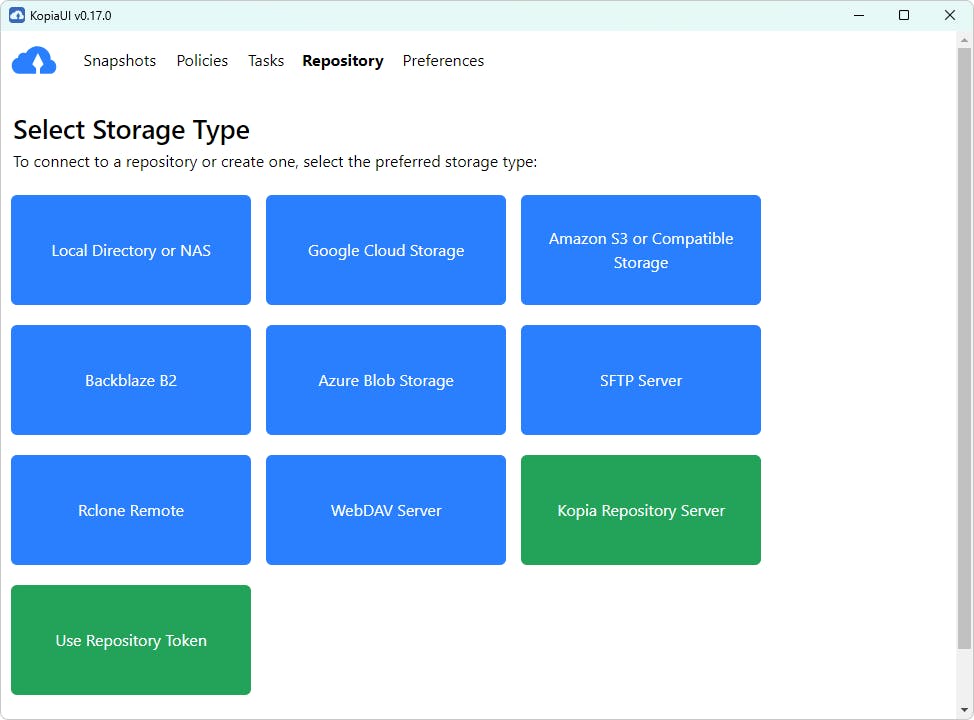Viewport: 974px width, 720px height.
Task: Pick Amazon S3 or Compatible Storage
Action: 641,250
